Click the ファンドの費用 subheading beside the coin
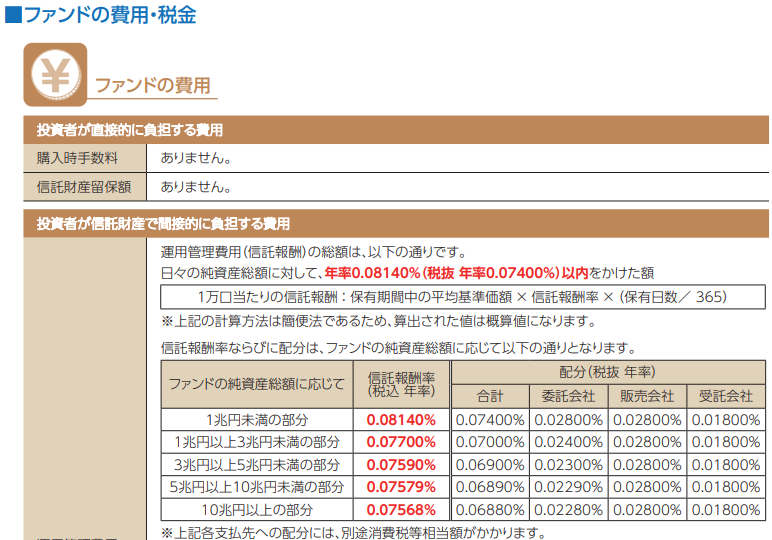Viewport: 772px width, 540px height. (x=153, y=86)
